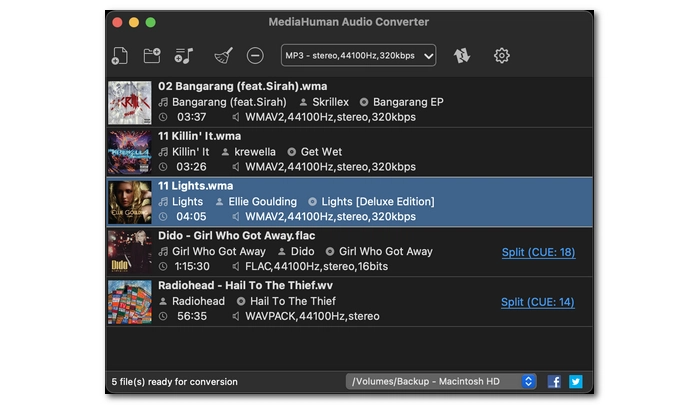Start conversion with the convert arrows icon
The height and width of the screenshot is (405, 700).
[462, 56]
